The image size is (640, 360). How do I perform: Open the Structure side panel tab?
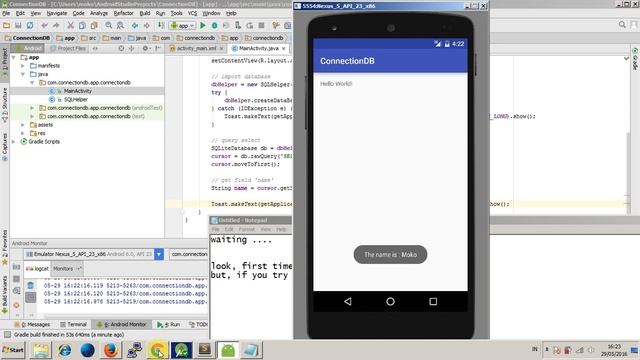[x=5, y=105]
